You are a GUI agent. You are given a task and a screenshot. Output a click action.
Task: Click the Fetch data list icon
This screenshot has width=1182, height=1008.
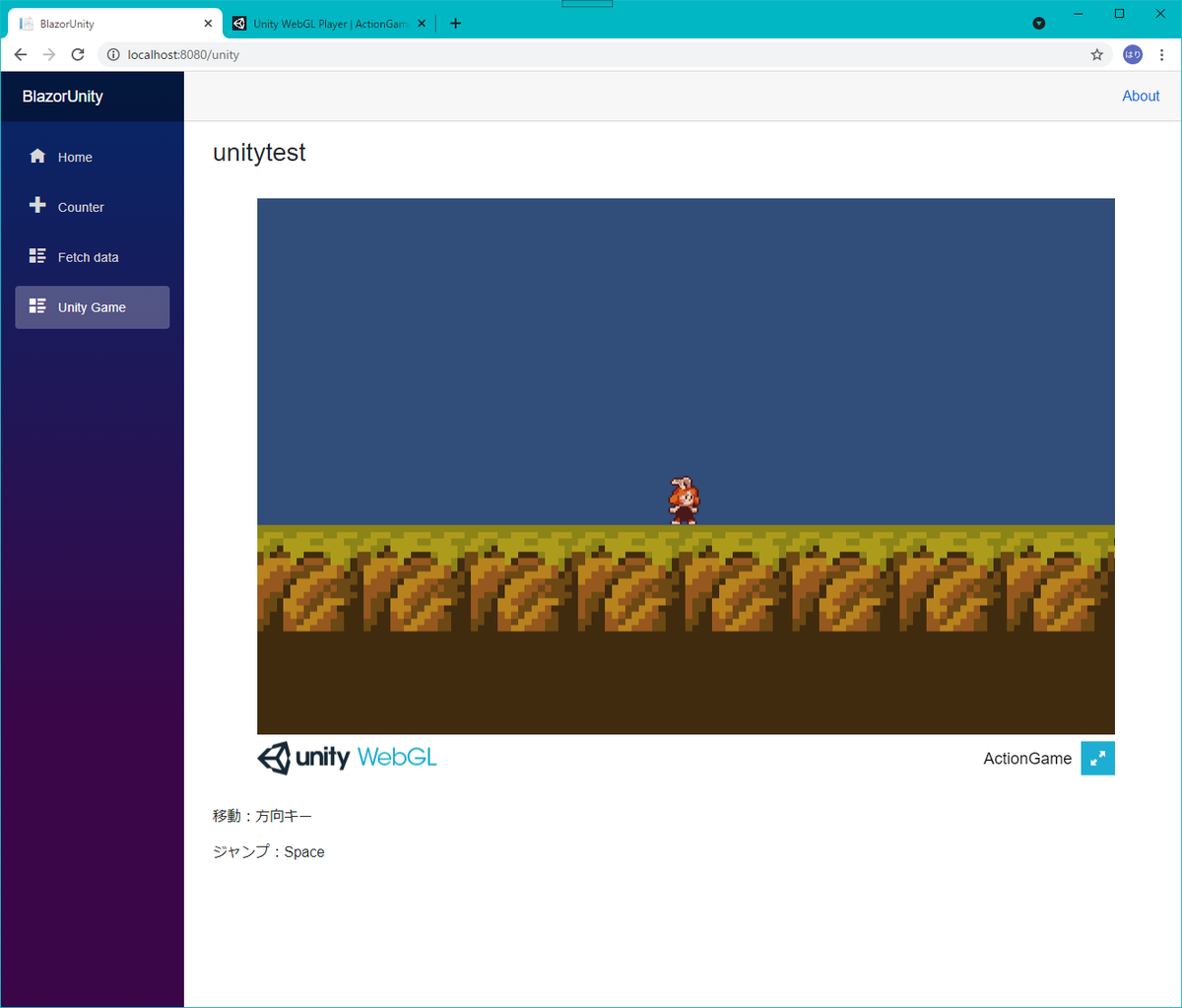(37, 256)
